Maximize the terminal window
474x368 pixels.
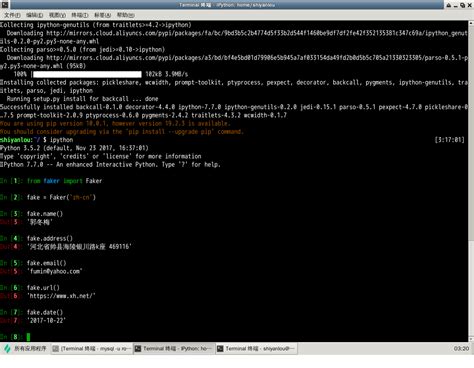coord(463,5)
